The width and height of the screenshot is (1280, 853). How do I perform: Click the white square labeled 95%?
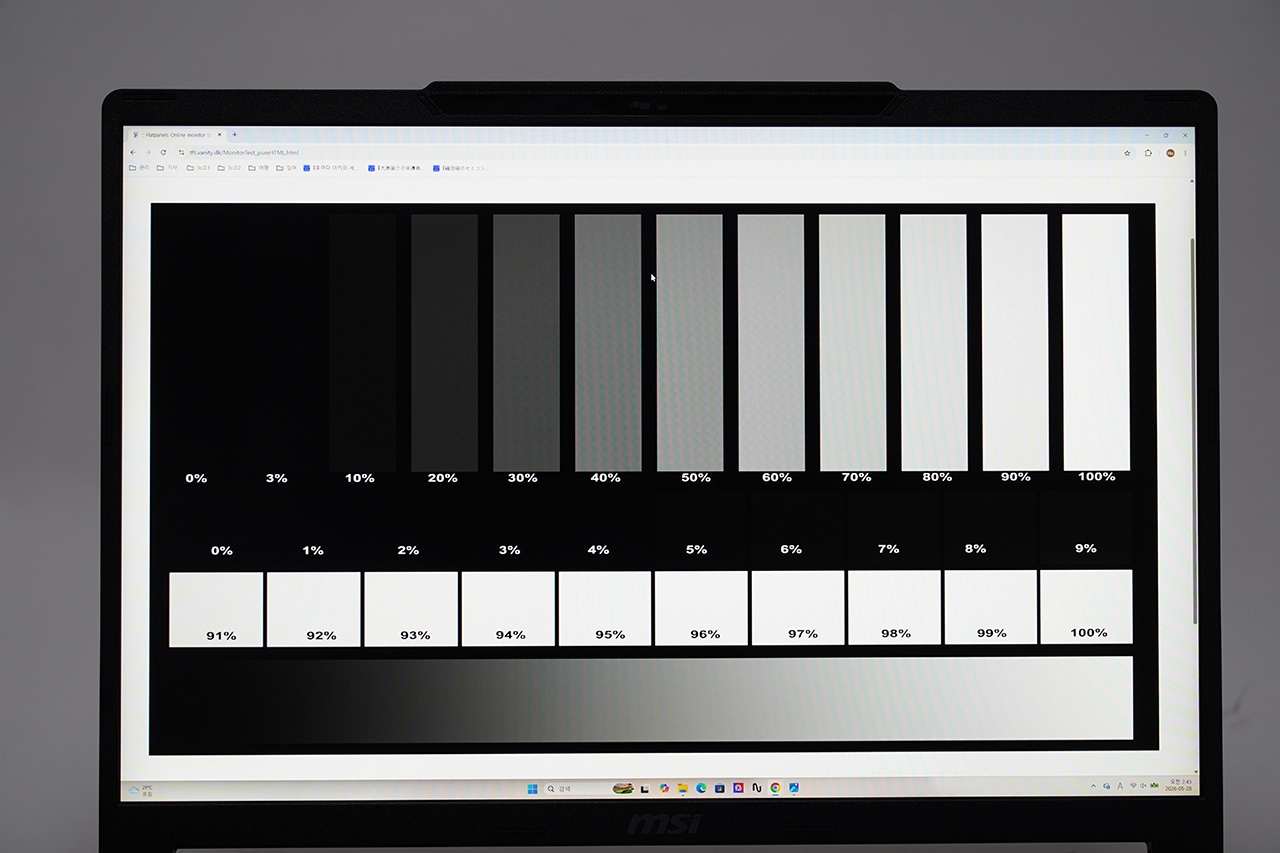tap(605, 608)
